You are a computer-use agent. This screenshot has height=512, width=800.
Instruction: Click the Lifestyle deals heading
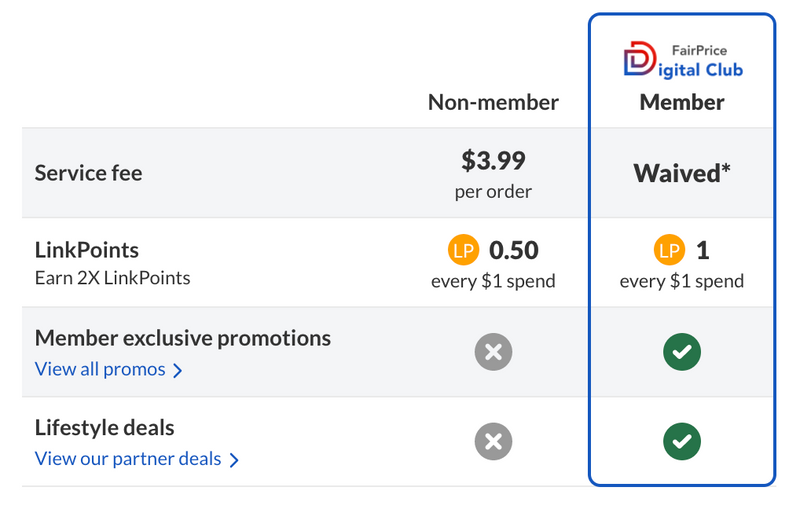pyautogui.click(x=105, y=428)
